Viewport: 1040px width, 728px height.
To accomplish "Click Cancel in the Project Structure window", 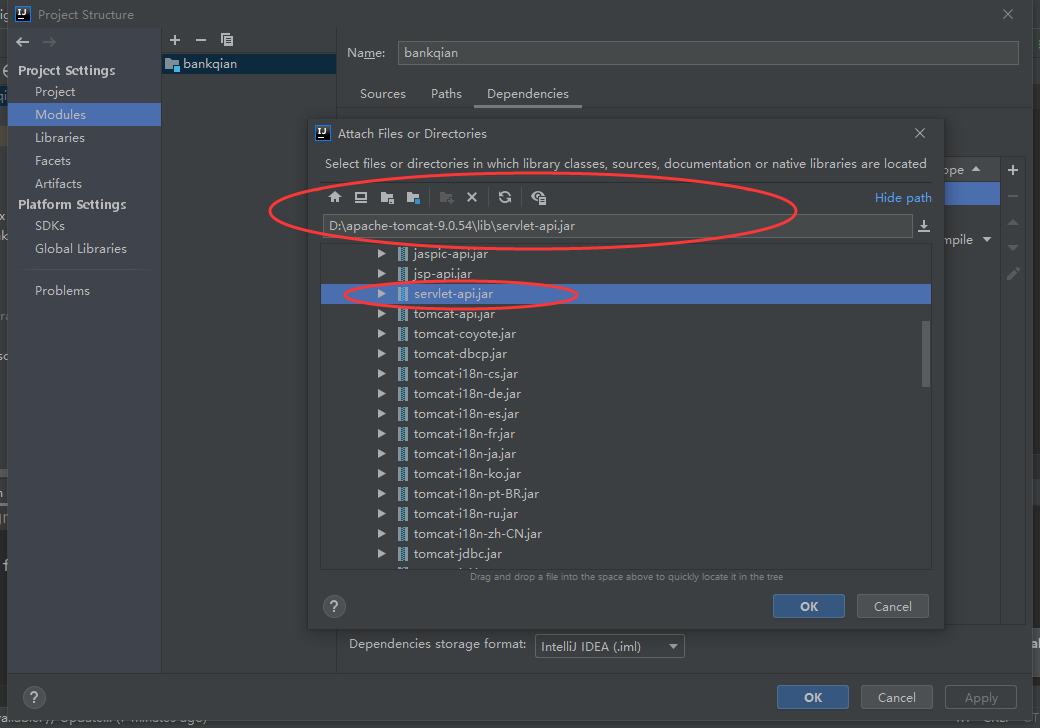I will (x=897, y=697).
